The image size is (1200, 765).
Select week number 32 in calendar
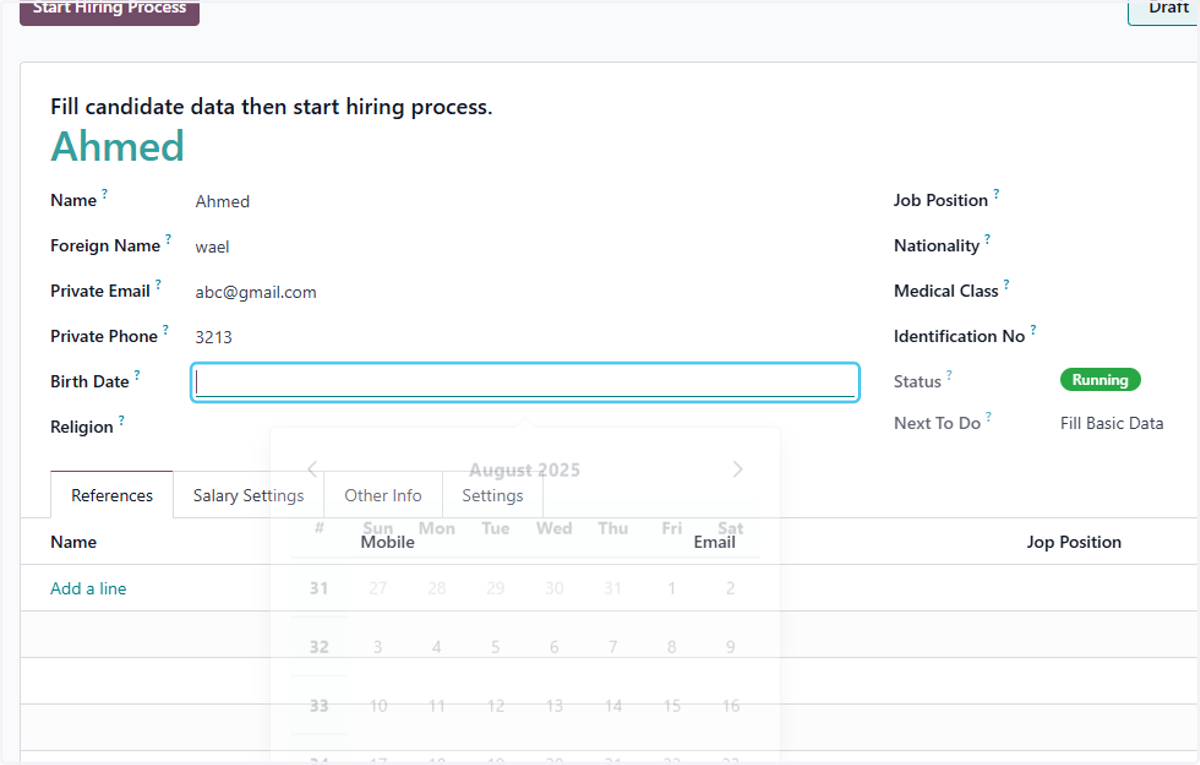pyautogui.click(x=319, y=647)
